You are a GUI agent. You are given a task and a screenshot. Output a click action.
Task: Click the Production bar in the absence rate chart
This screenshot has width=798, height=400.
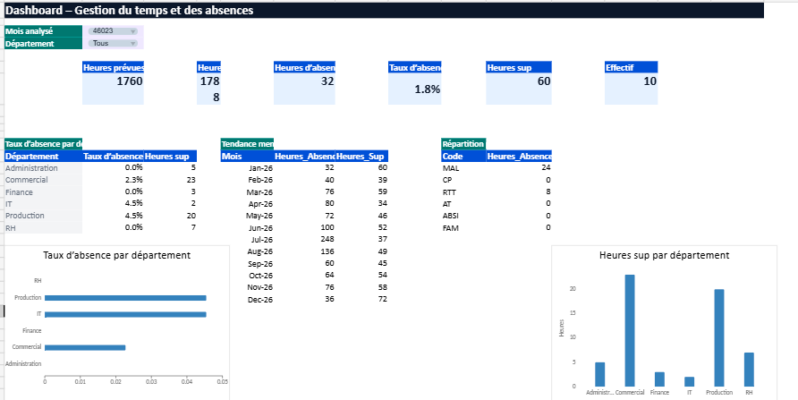click(125, 298)
